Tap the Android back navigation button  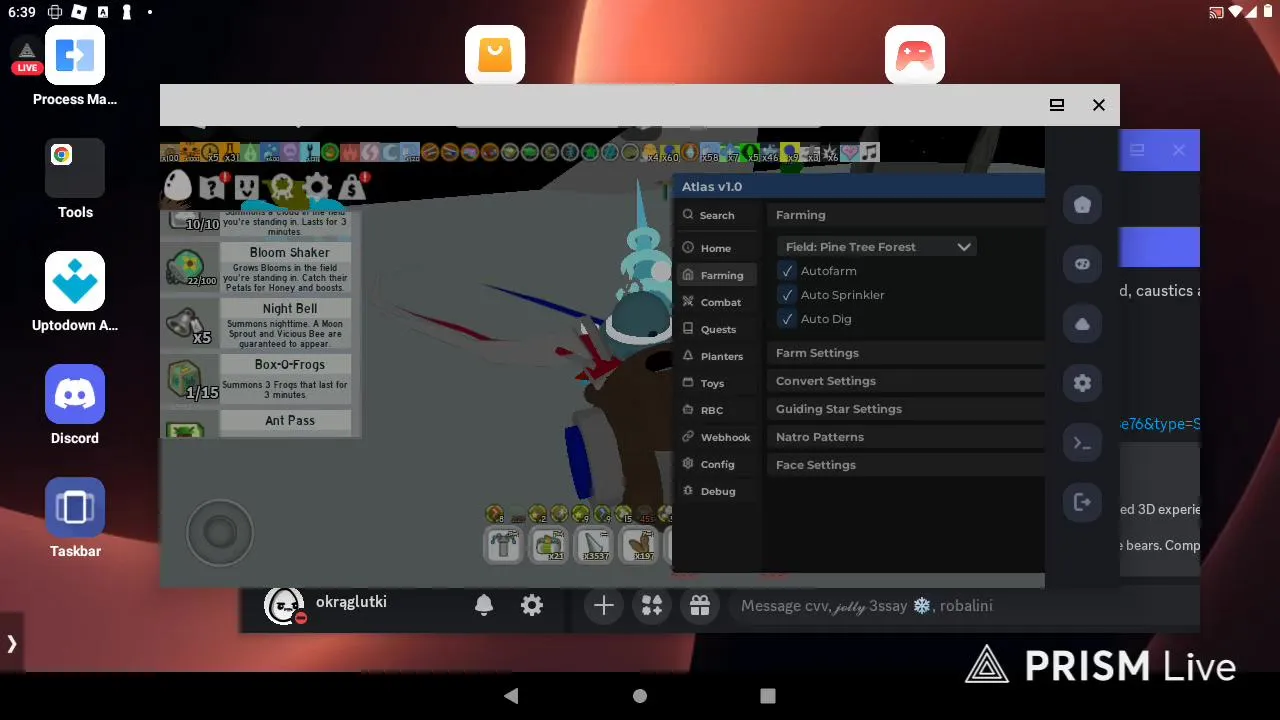click(512, 696)
